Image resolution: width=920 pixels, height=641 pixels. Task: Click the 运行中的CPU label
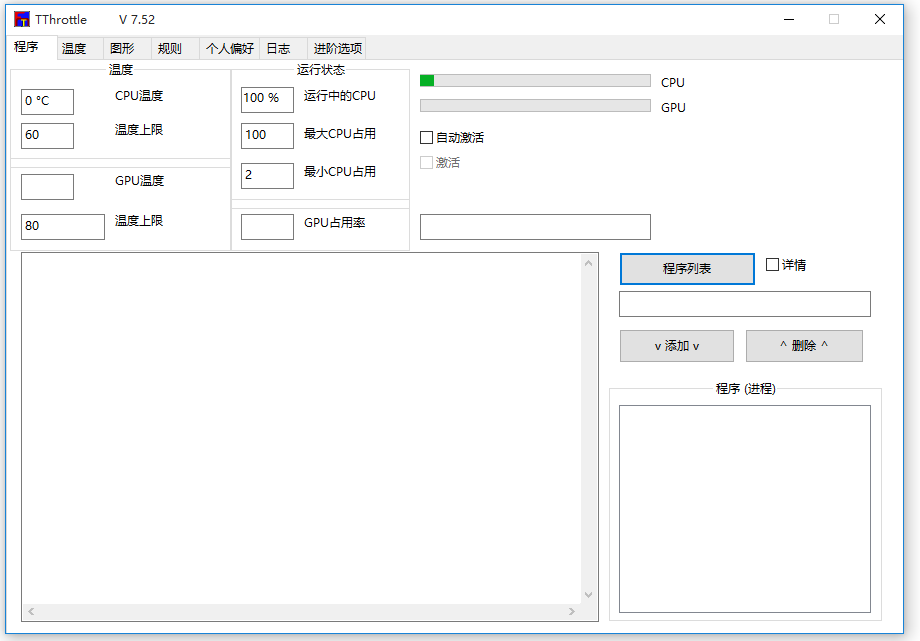point(340,96)
